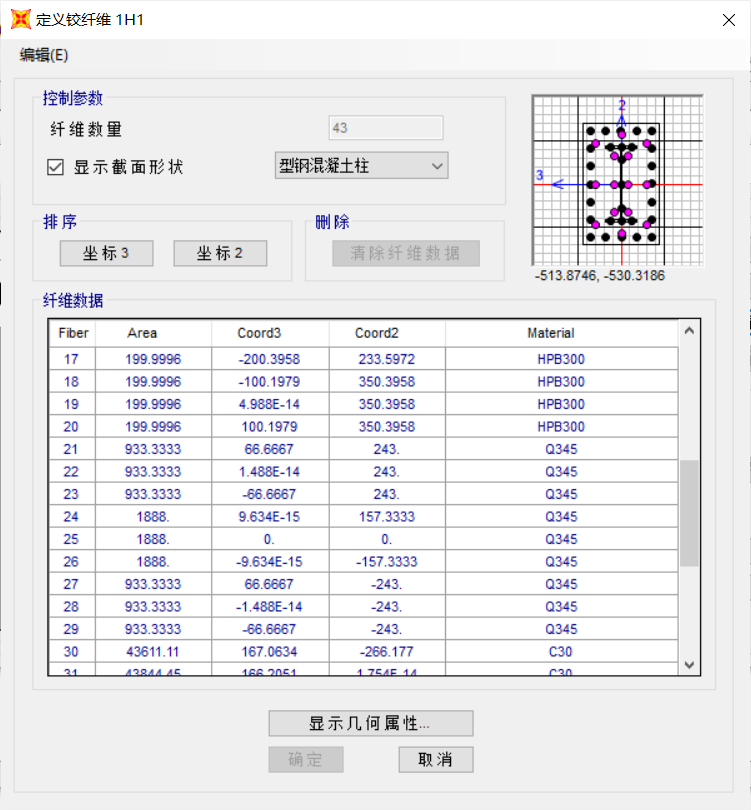Screen dimensions: 751x810
Task: Click Coord3 cell -66.6667 in row 23
Action: (x=270, y=494)
